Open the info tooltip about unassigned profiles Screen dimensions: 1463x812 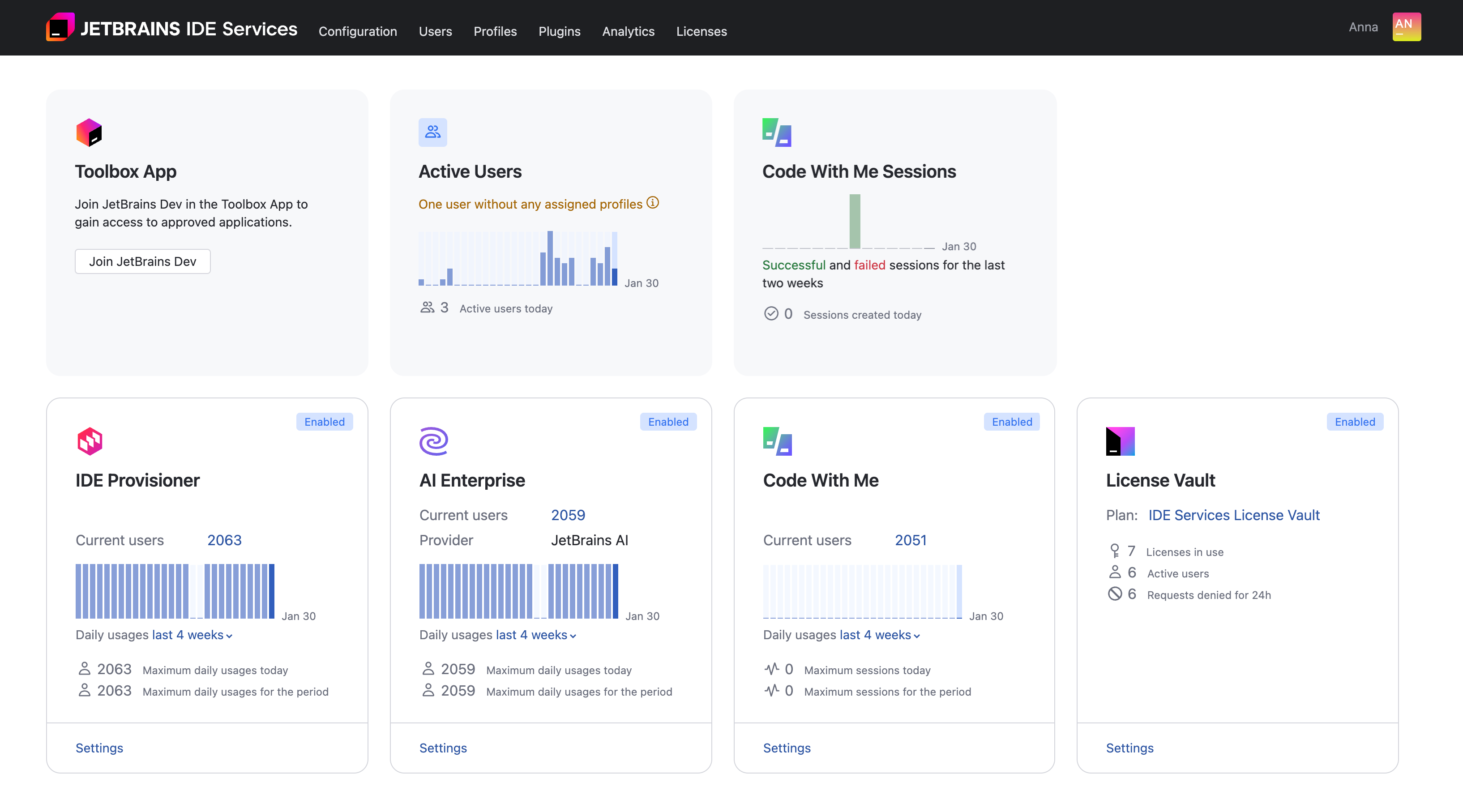[653, 202]
